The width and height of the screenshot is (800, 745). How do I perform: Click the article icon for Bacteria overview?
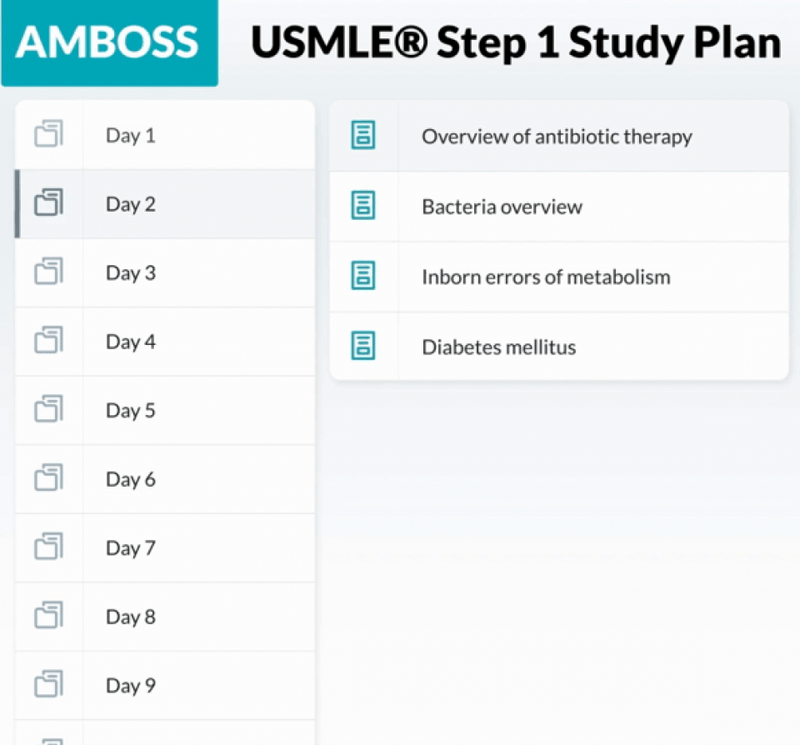coord(365,207)
